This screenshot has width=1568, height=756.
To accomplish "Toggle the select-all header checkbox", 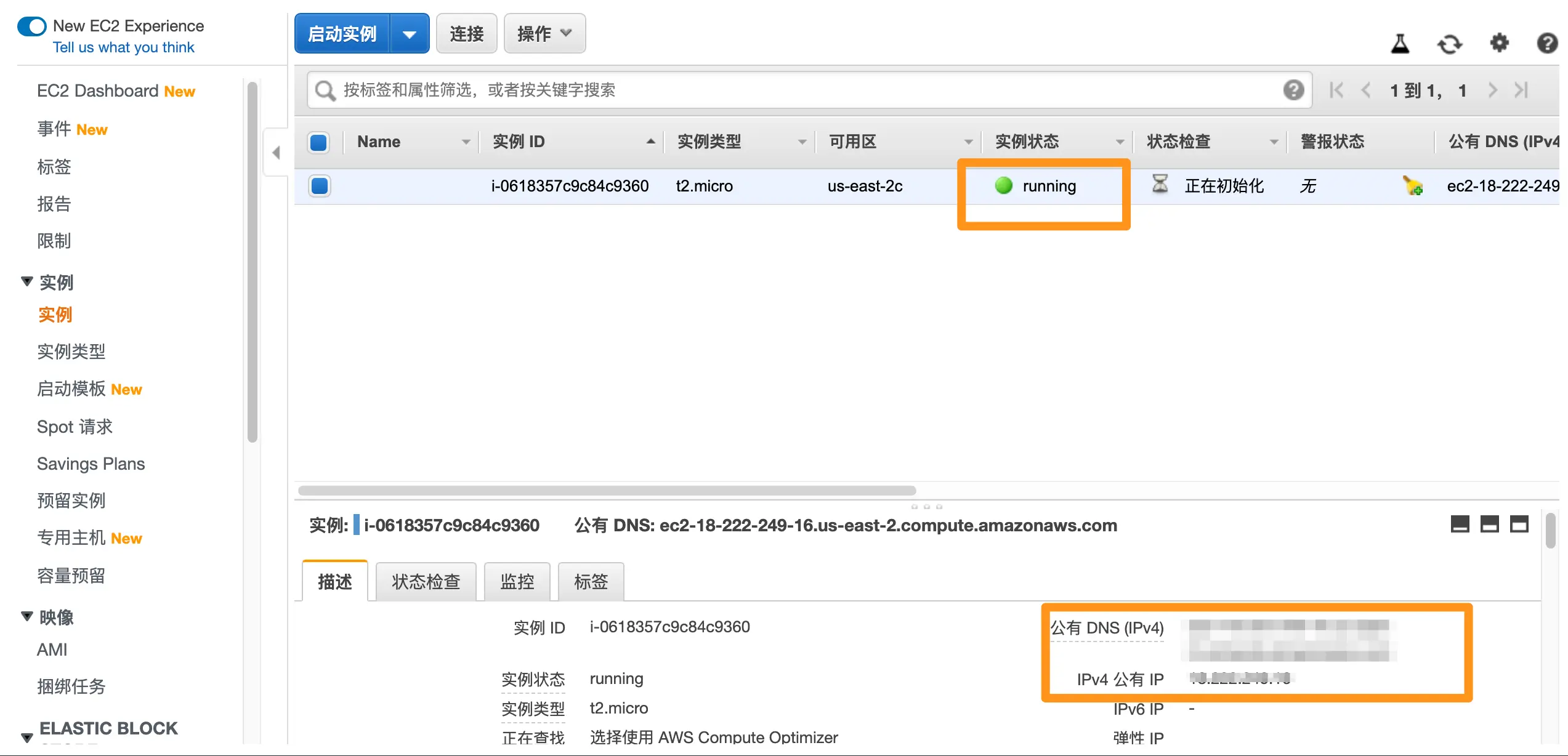I will (318, 142).
